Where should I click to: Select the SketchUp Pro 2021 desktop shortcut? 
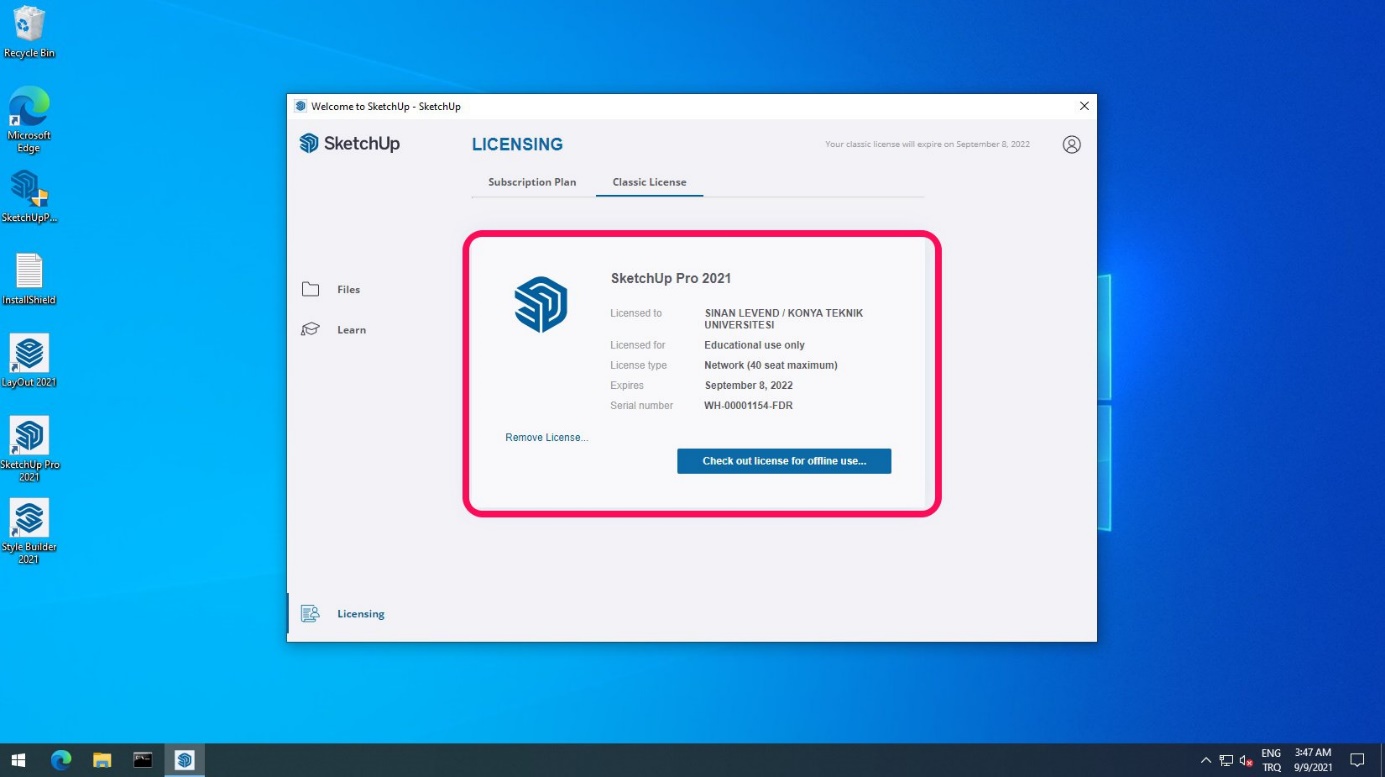(29, 449)
